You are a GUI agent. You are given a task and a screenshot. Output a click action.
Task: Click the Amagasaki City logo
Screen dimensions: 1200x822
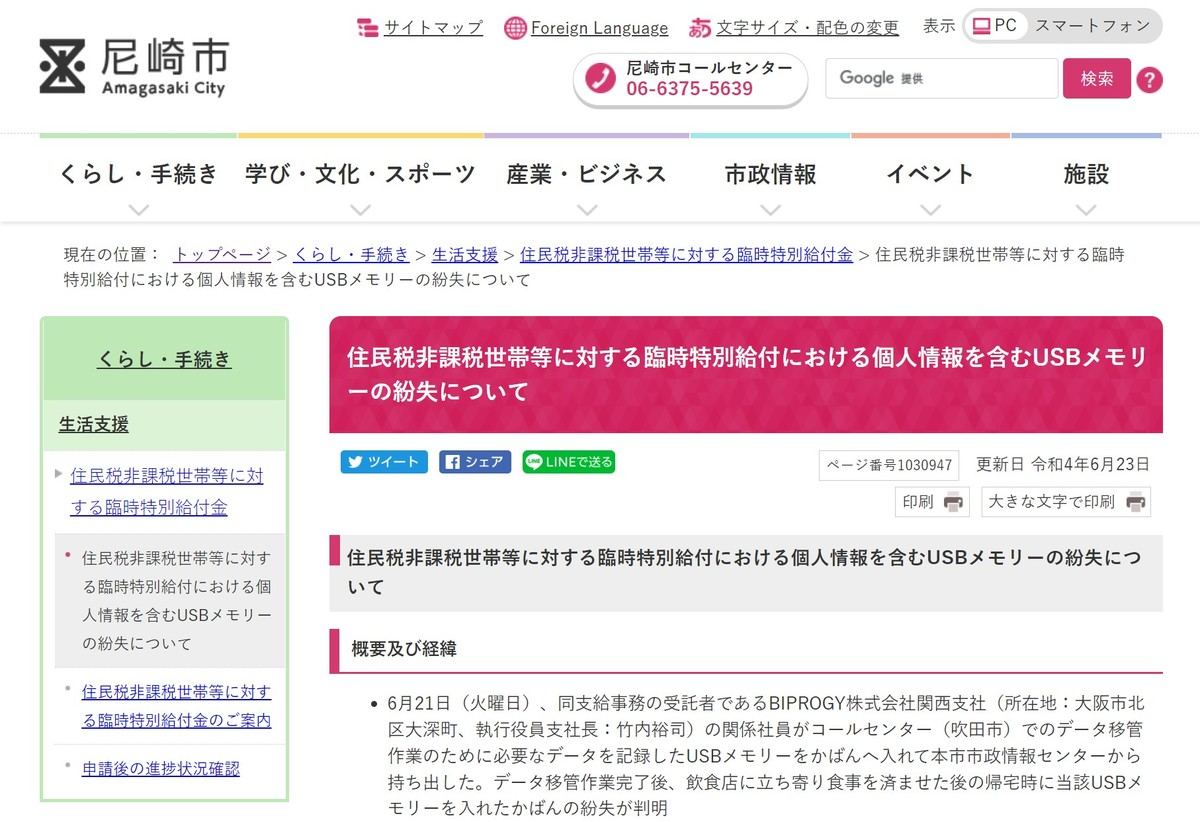point(132,67)
